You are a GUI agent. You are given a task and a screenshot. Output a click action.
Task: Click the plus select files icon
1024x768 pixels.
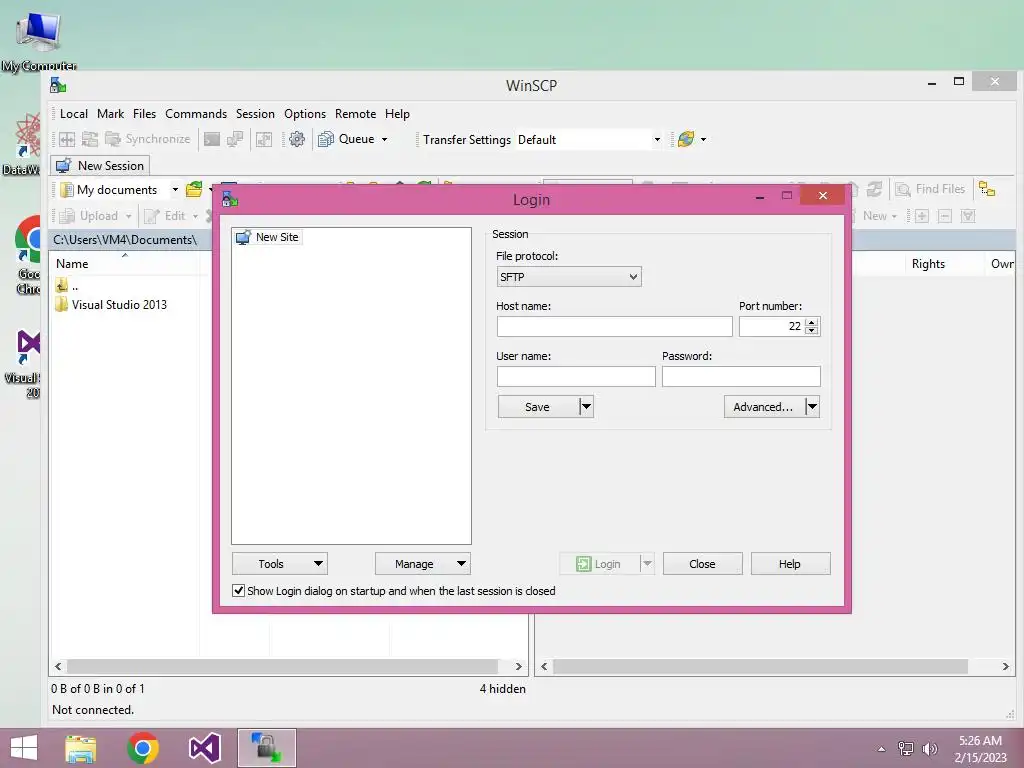click(921, 216)
